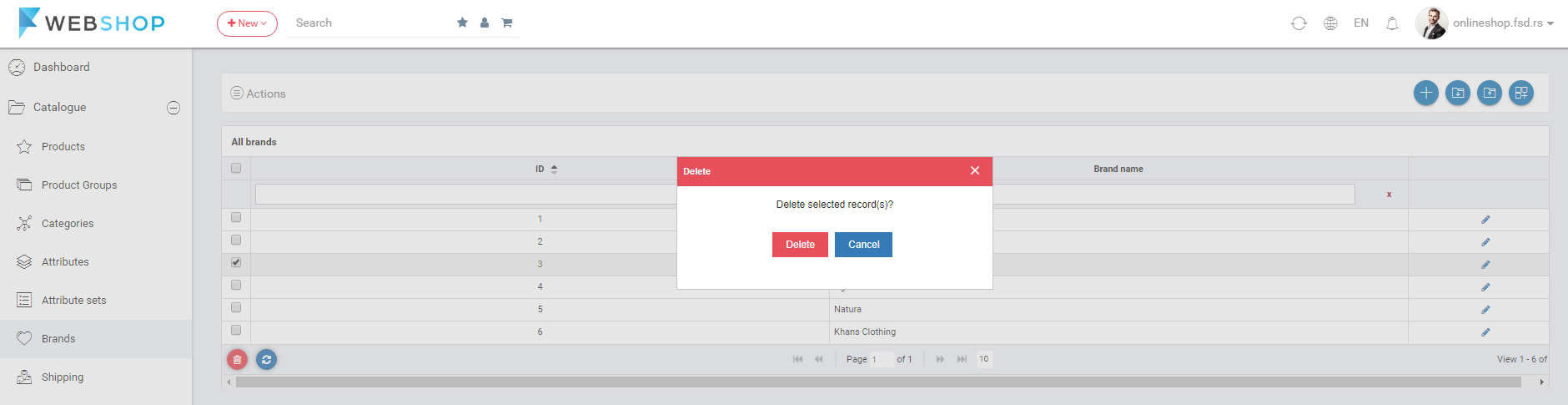Click the Brand name column header
This screenshot has width=1568, height=405.
click(x=1118, y=169)
